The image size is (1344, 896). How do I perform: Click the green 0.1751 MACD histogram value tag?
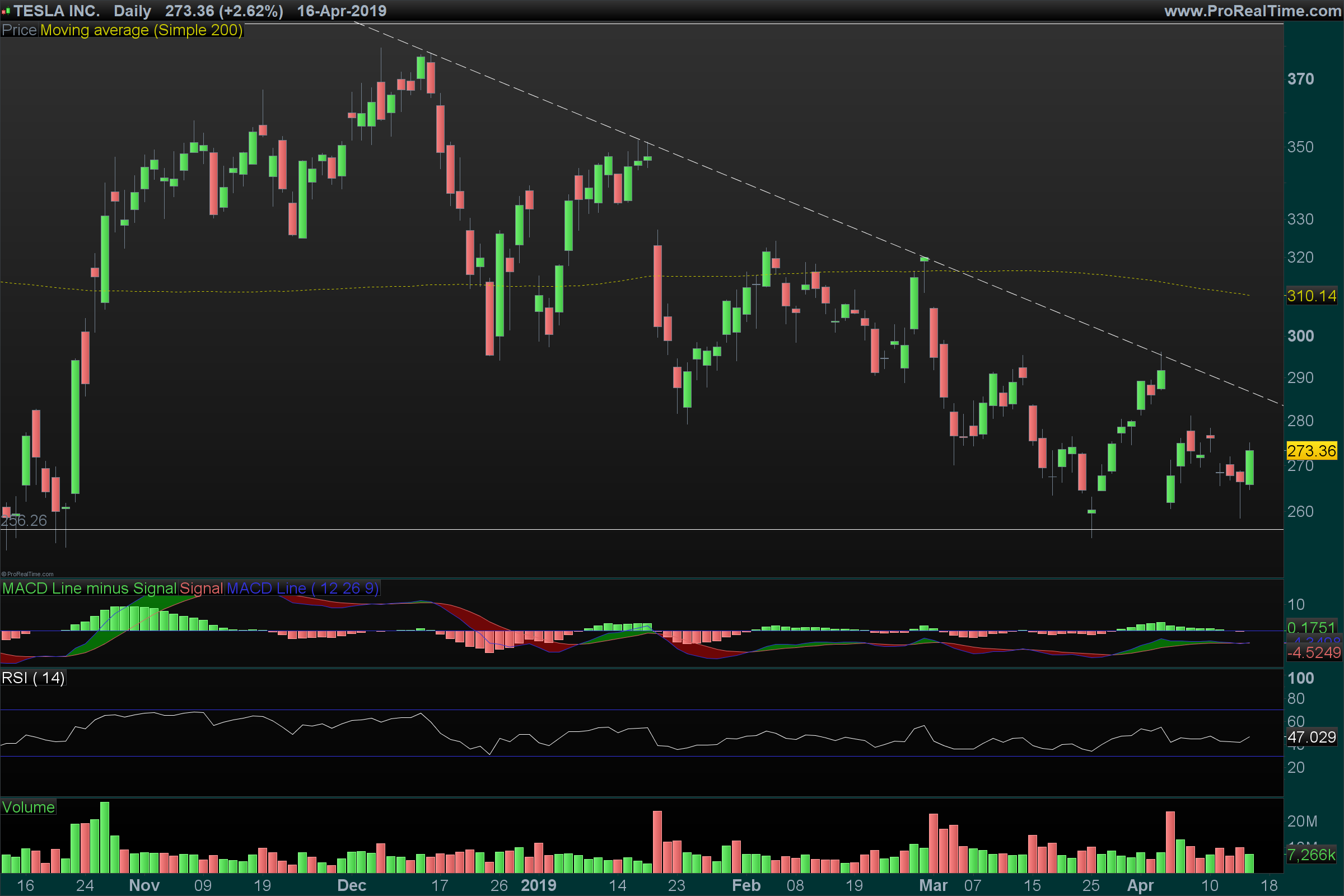point(1311,627)
